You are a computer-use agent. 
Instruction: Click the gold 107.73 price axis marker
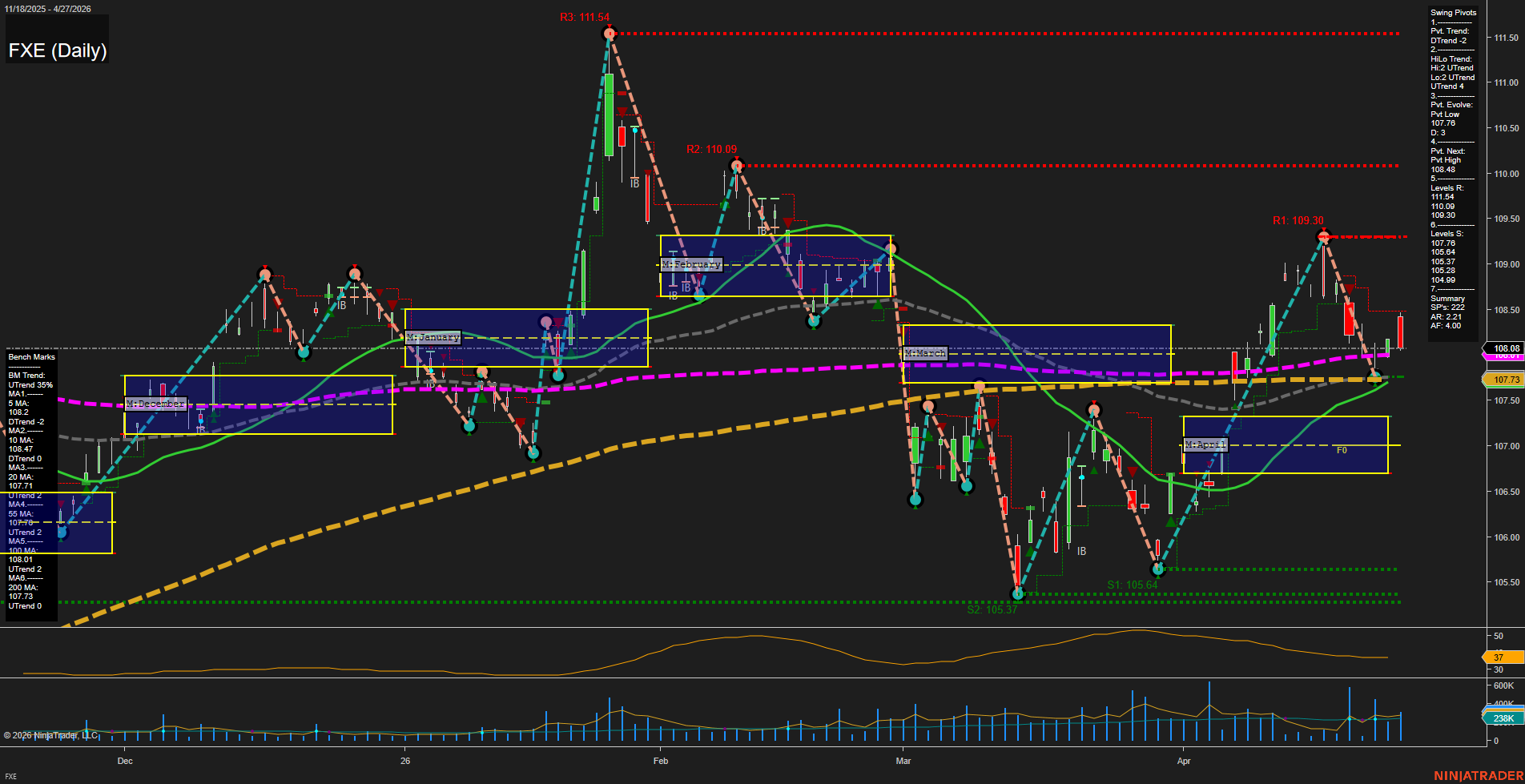pos(1506,380)
